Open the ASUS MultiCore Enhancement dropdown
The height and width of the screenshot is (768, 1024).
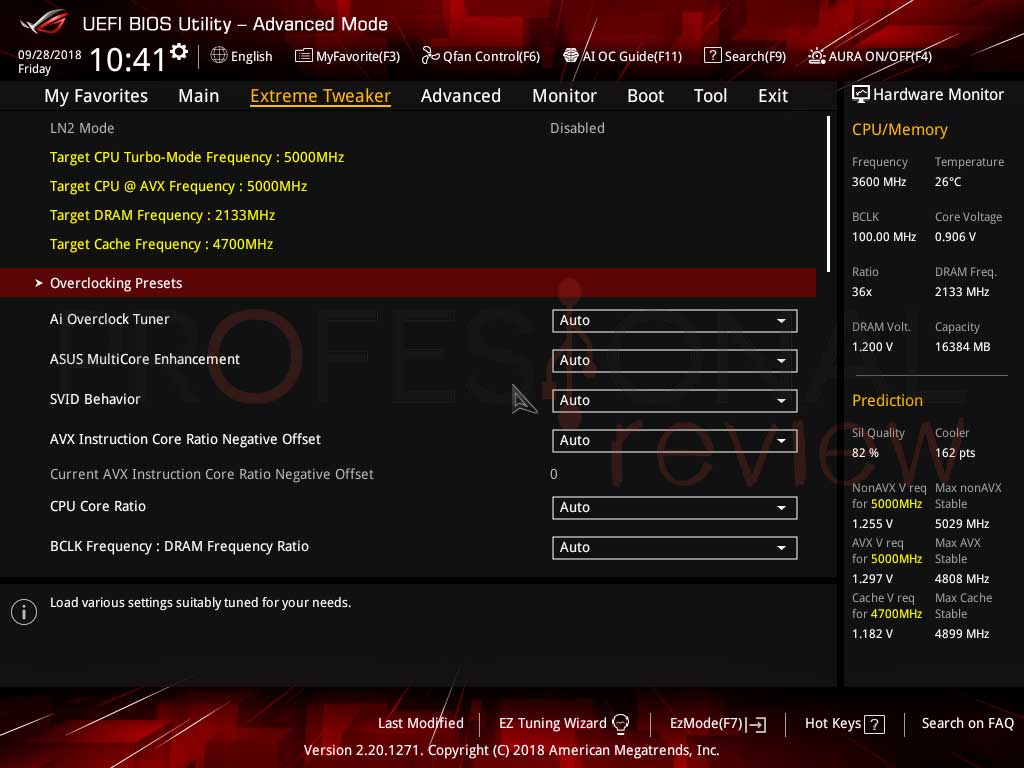(x=674, y=360)
